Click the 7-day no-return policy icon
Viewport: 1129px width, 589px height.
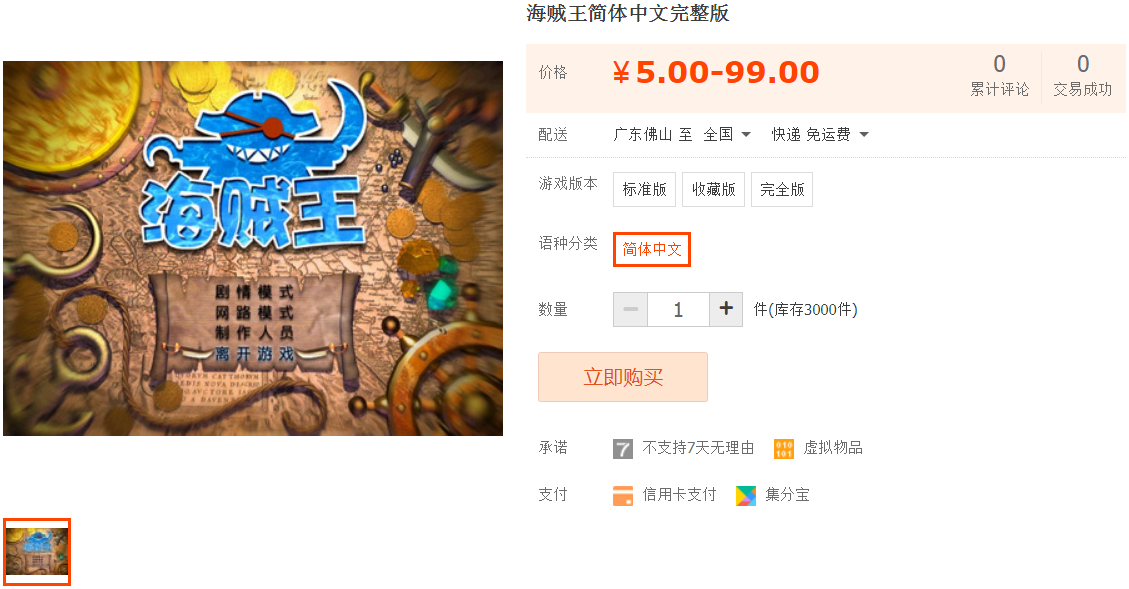tap(623, 449)
